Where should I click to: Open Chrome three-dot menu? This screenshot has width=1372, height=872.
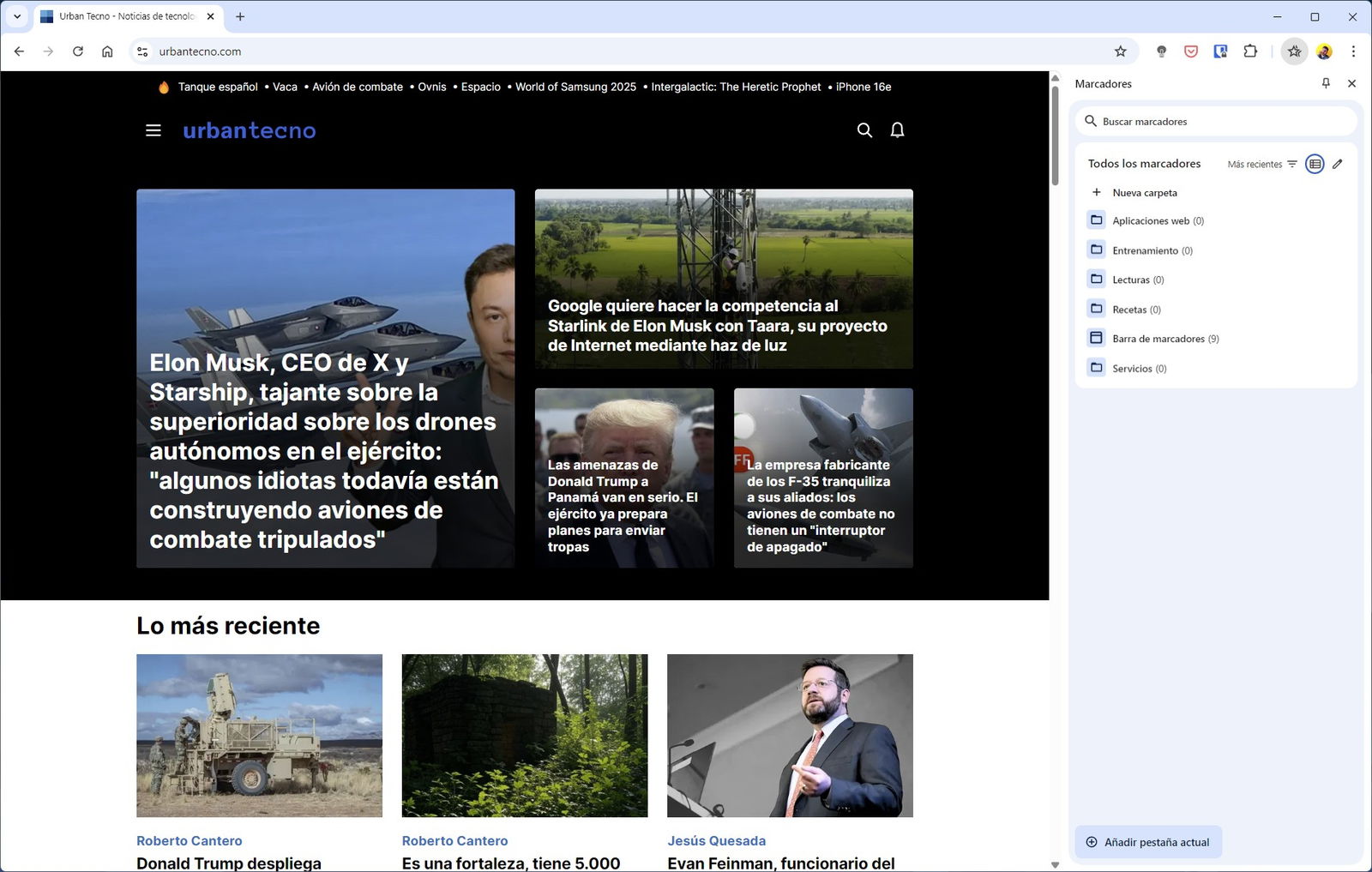(x=1353, y=51)
